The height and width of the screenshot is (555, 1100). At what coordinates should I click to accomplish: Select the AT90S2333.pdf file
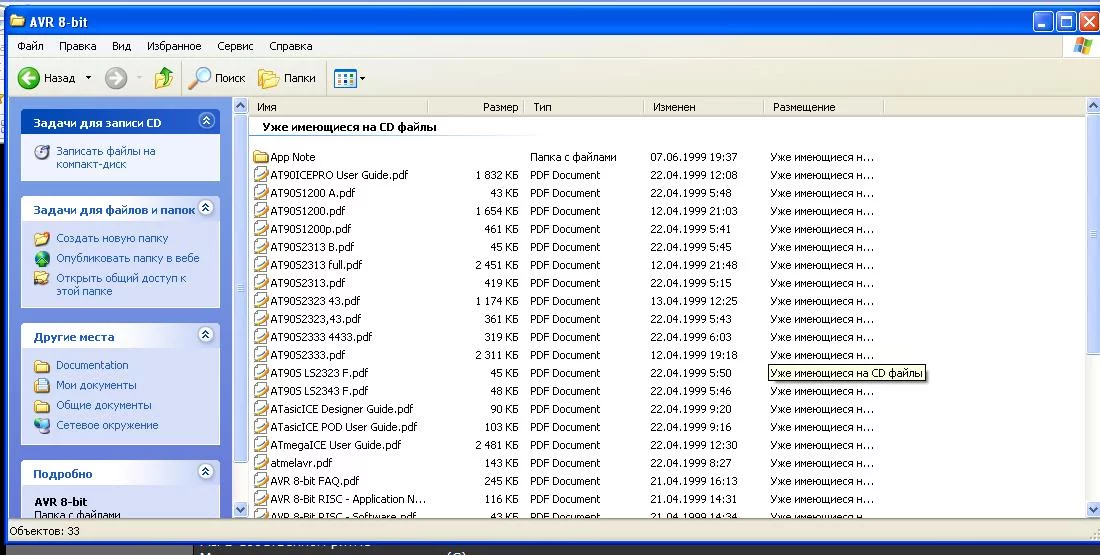[307, 355]
